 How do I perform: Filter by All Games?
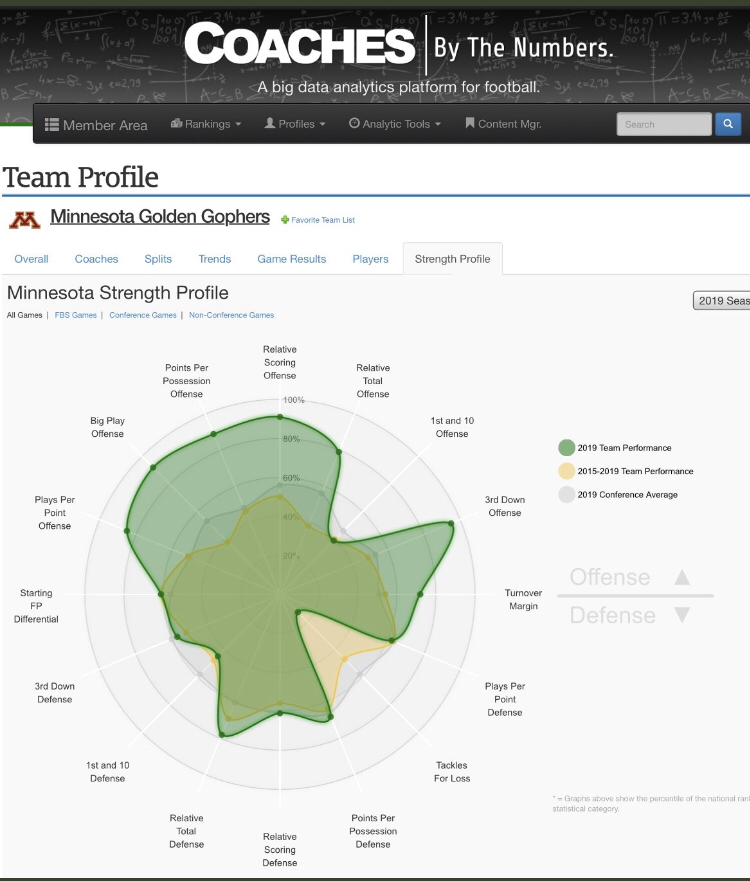point(24,315)
